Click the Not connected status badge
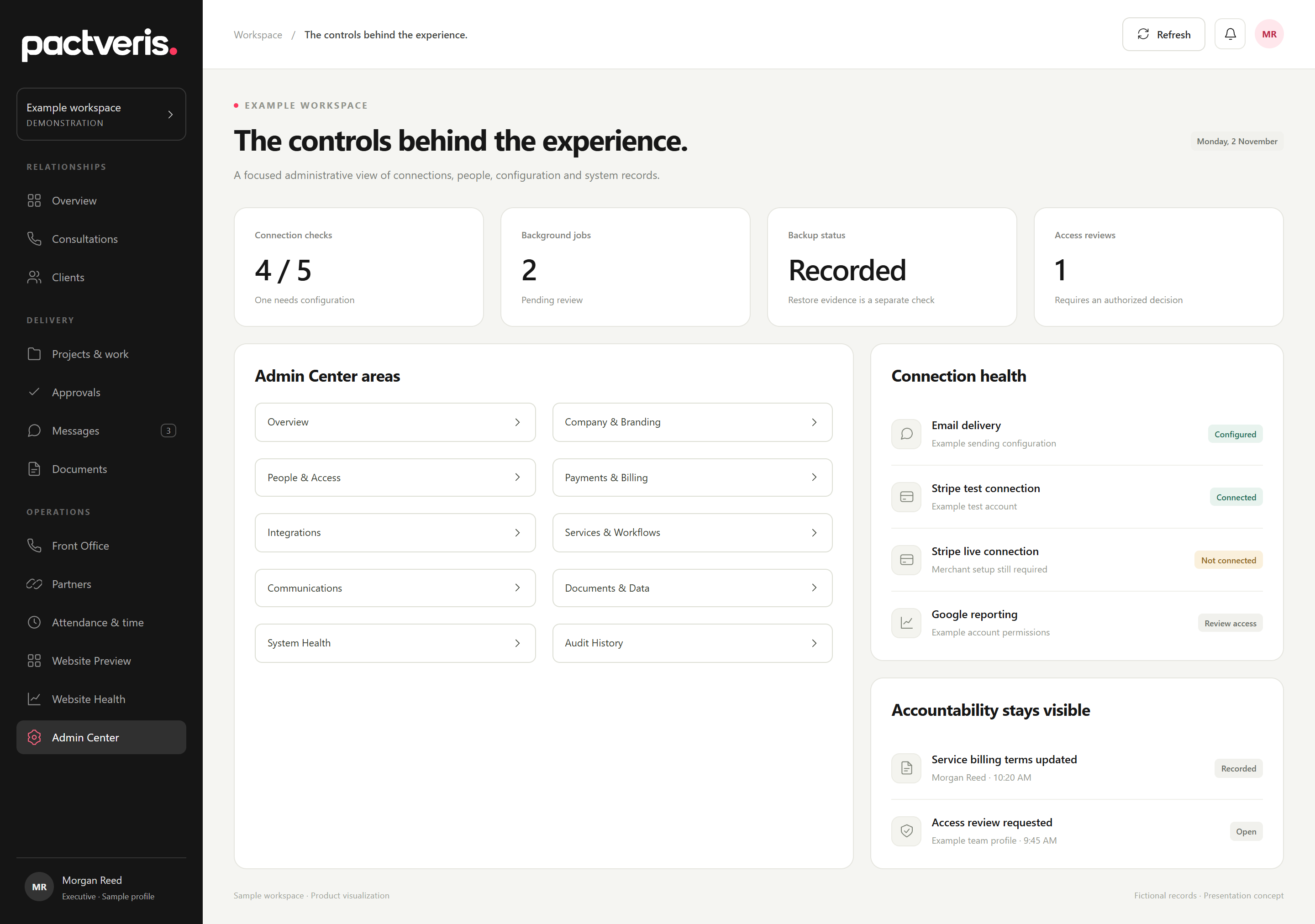 click(1228, 560)
